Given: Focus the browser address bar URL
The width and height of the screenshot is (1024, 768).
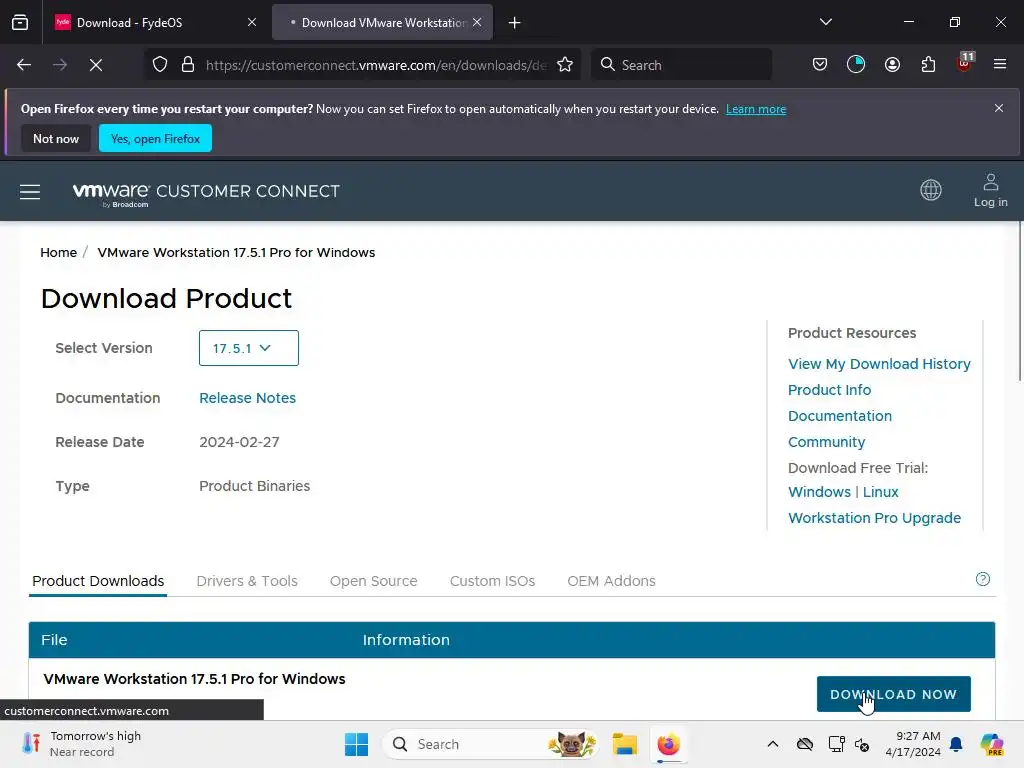Looking at the screenshot, I should click(377, 65).
